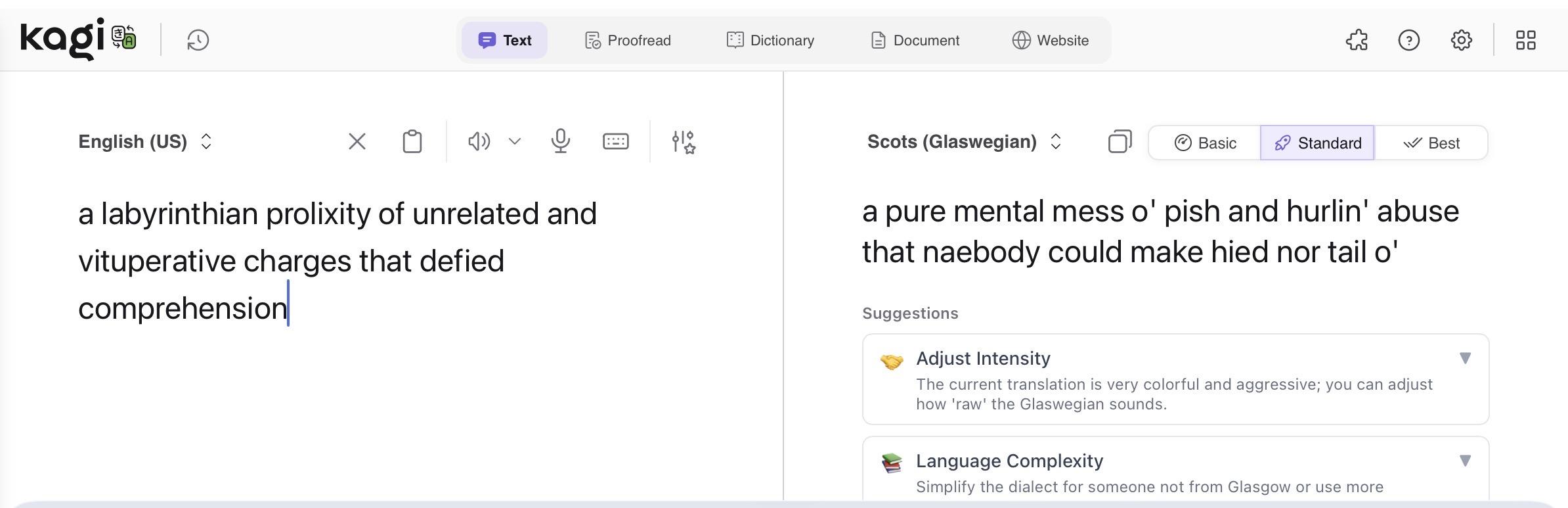Copy the translation with copy icon

tap(1120, 141)
